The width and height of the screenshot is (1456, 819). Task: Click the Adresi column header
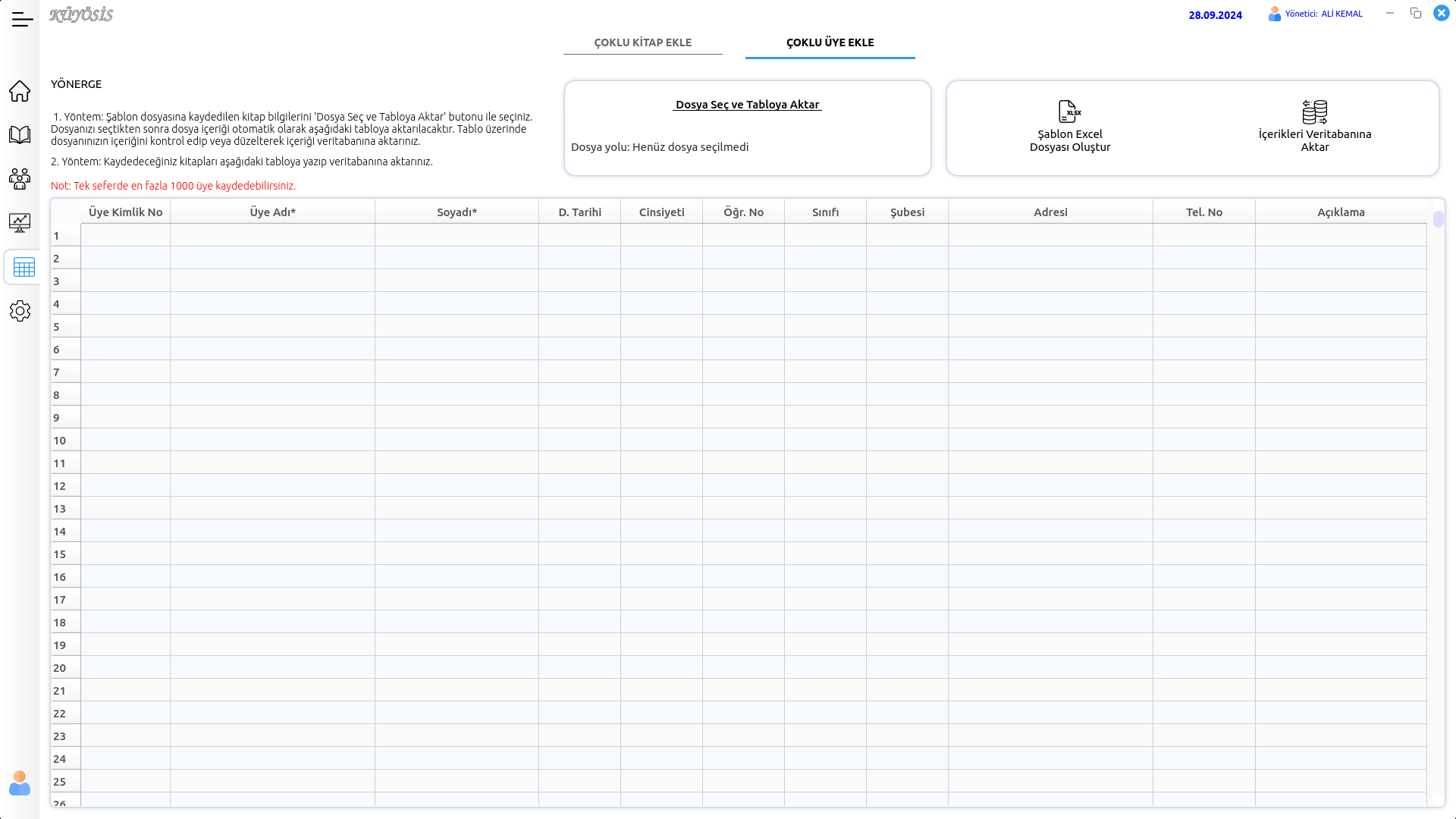coord(1050,212)
